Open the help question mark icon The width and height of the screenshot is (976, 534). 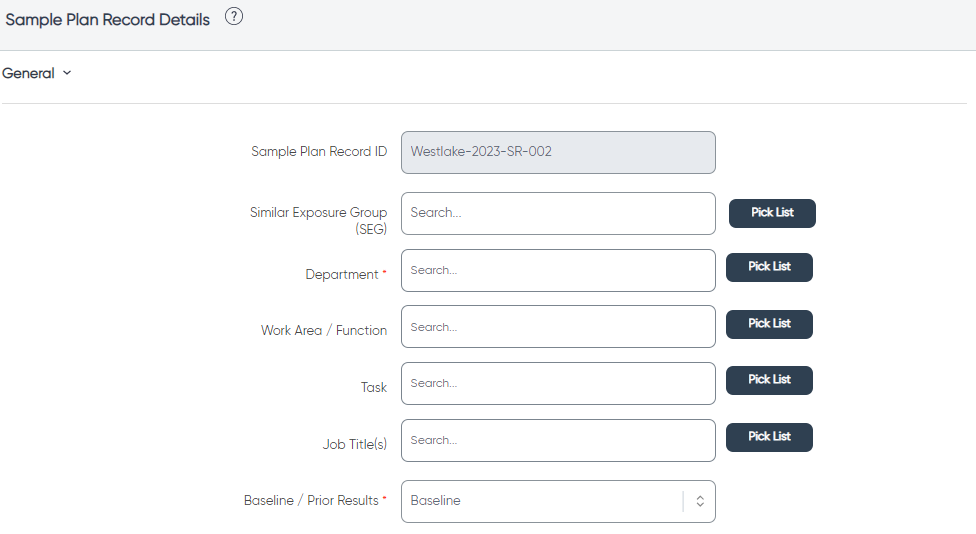click(233, 17)
